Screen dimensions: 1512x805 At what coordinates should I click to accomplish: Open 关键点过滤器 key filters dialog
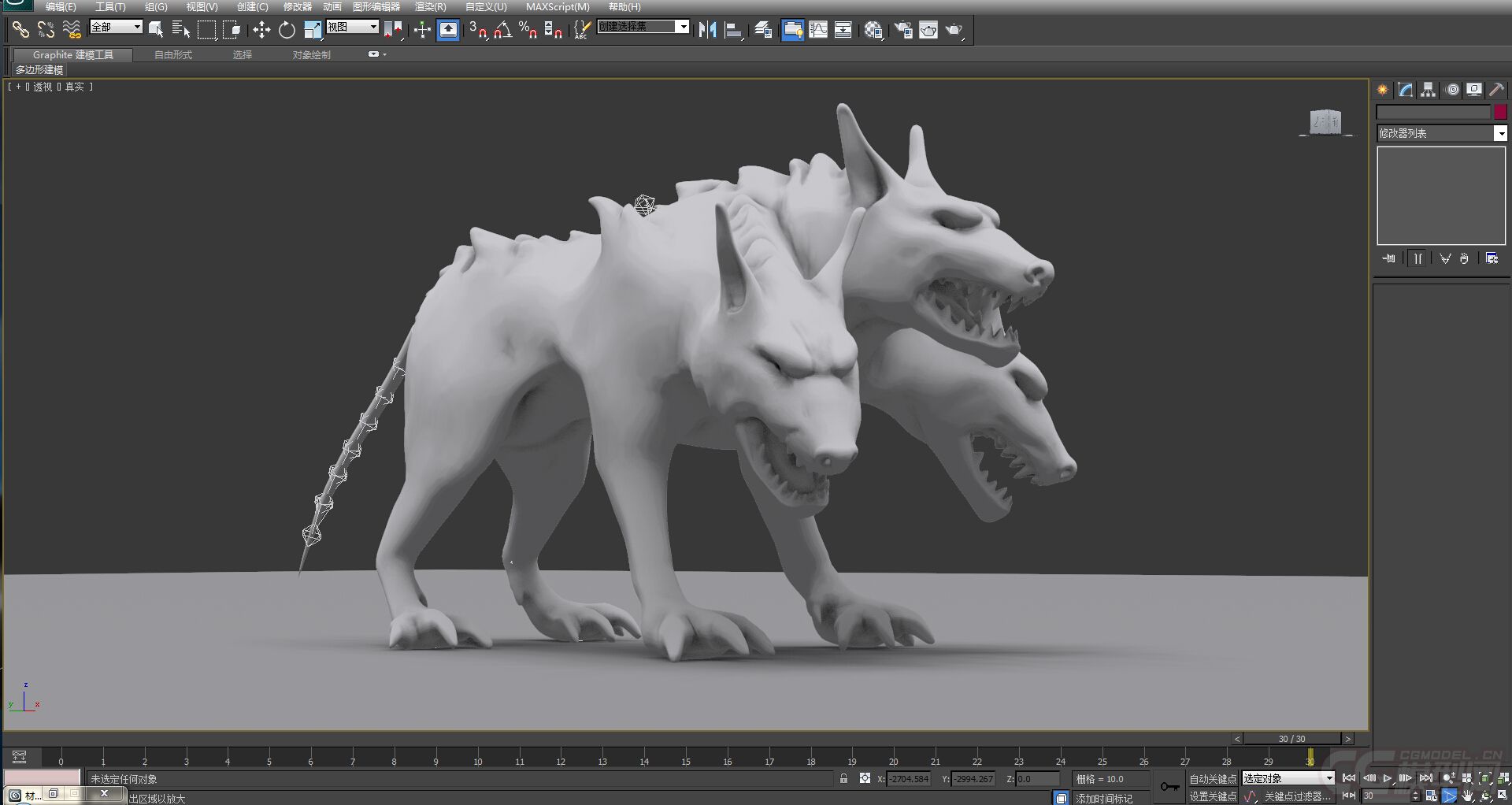(x=1297, y=796)
